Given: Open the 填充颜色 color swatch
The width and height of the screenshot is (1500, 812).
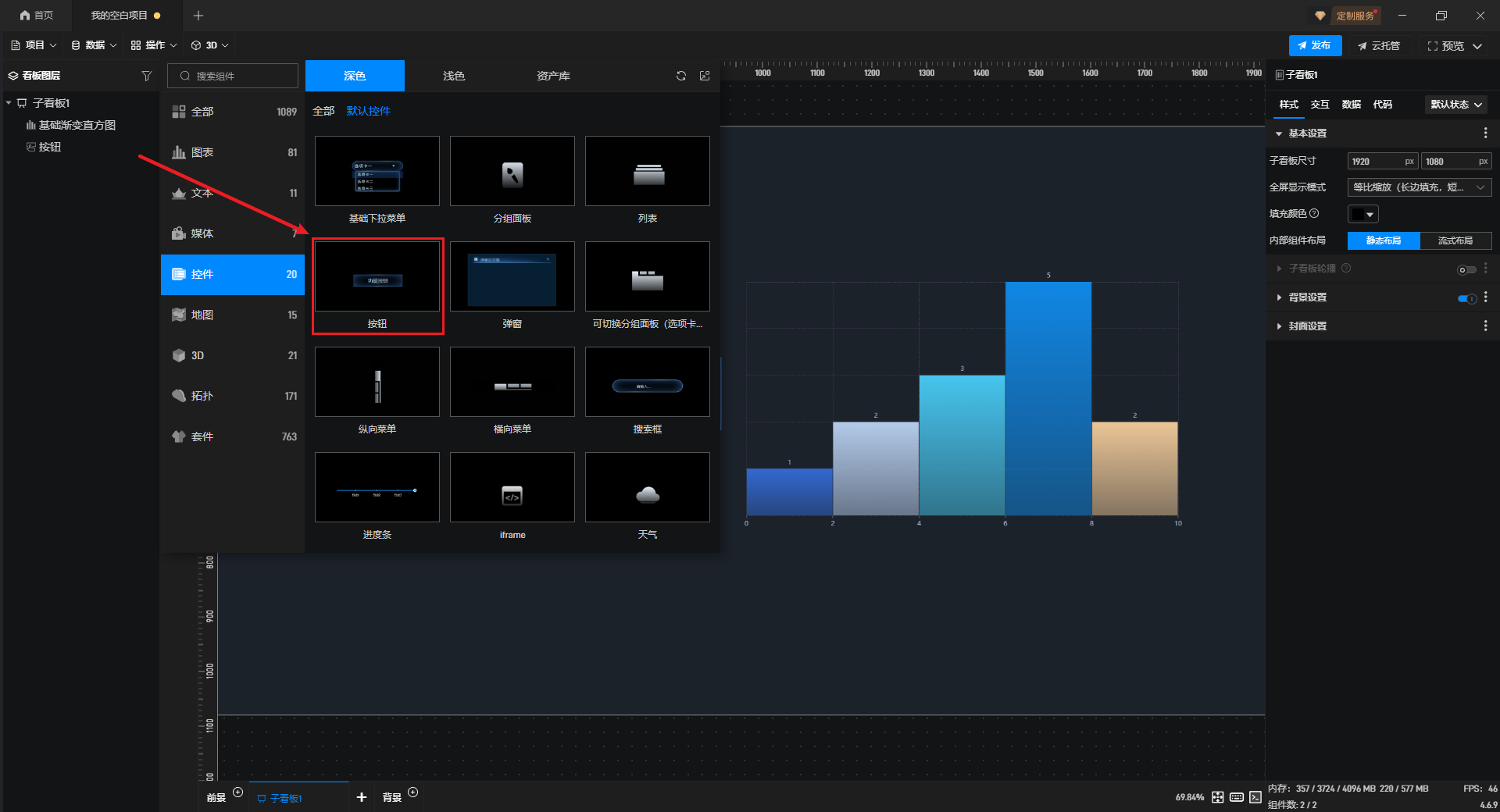Looking at the screenshot, I should point(1362,214).
